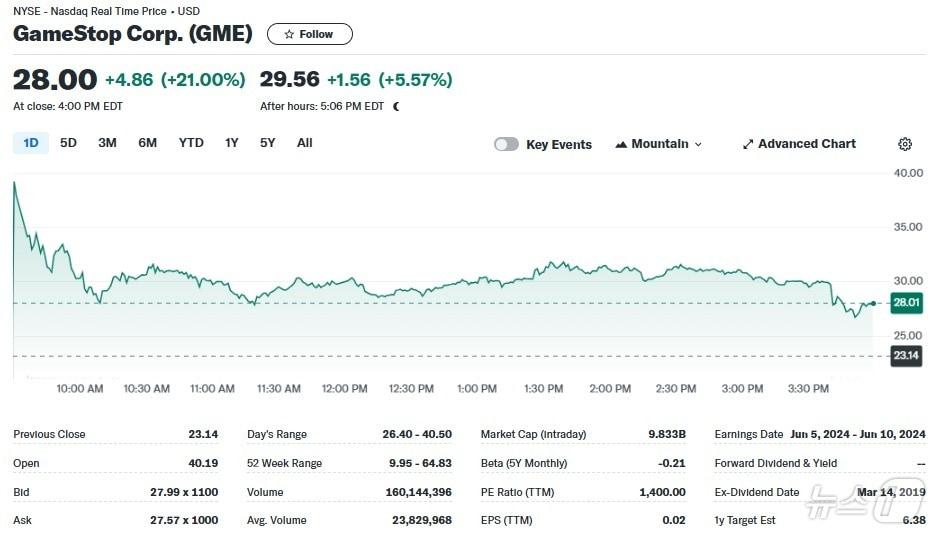Screen dimensions: 935x535
Task: Click the 28.01 current price marker
Action: coord(906,303)
